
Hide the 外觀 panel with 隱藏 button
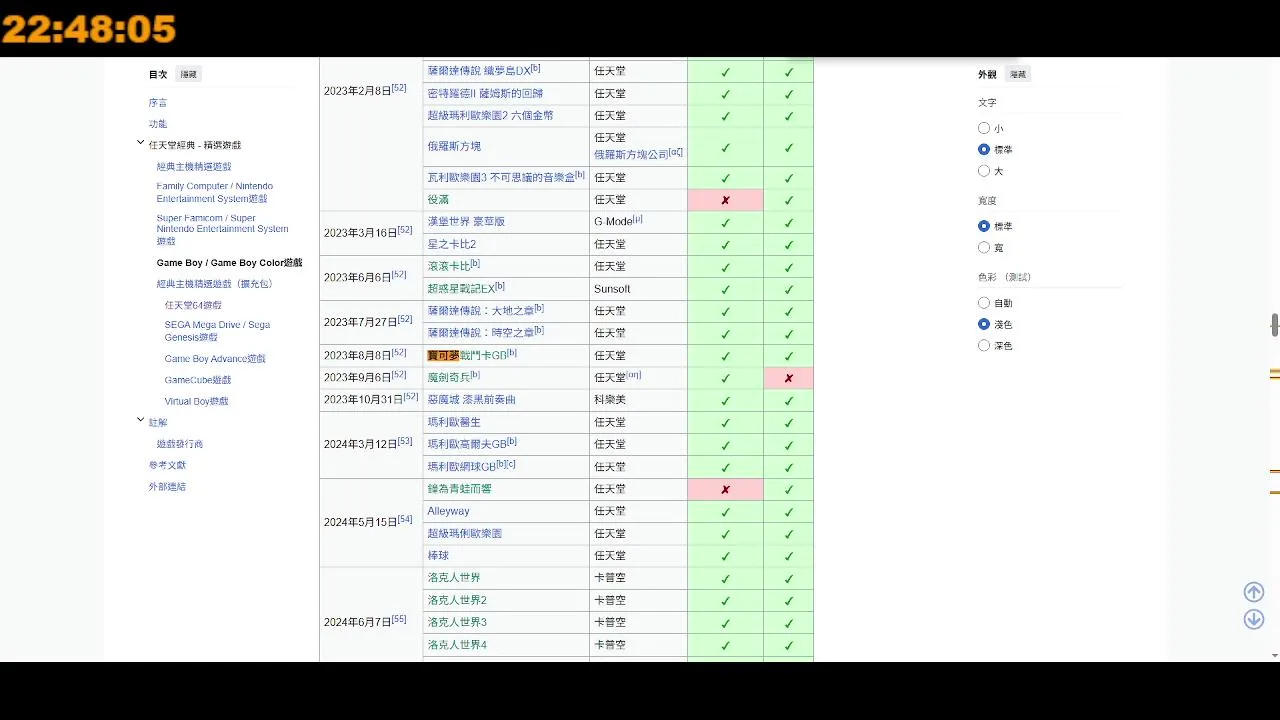pyautogui.click(x=1018, y=74)
